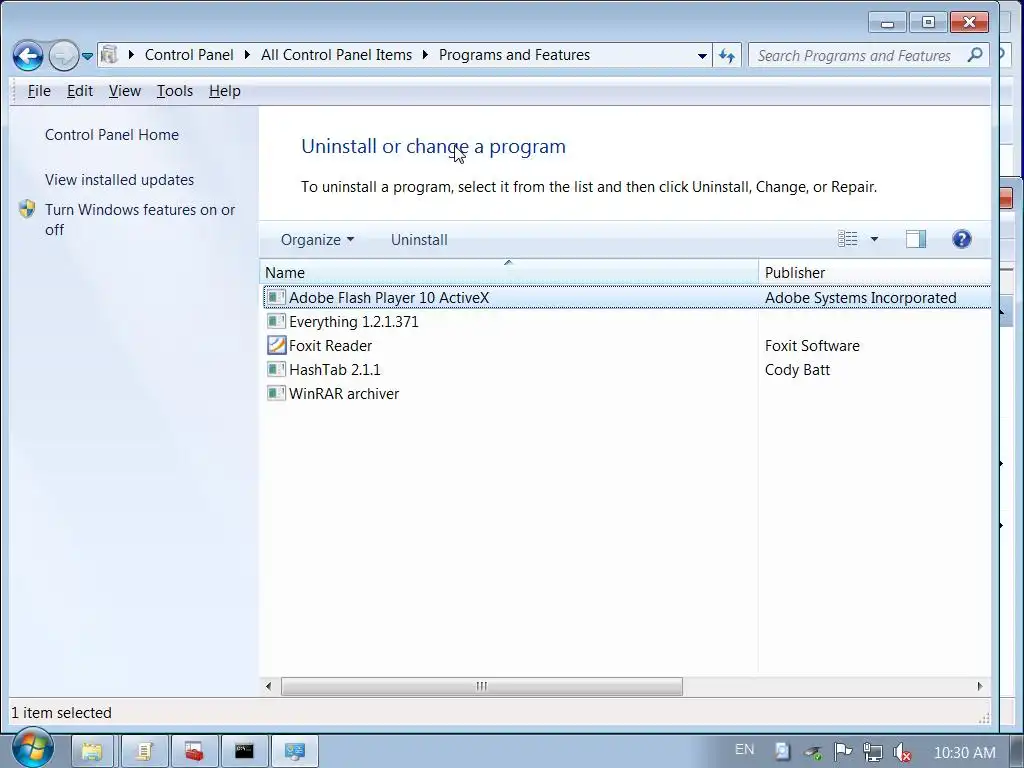
Task: Click the Cody Batt publisher cell
Action: pos(797,370)
